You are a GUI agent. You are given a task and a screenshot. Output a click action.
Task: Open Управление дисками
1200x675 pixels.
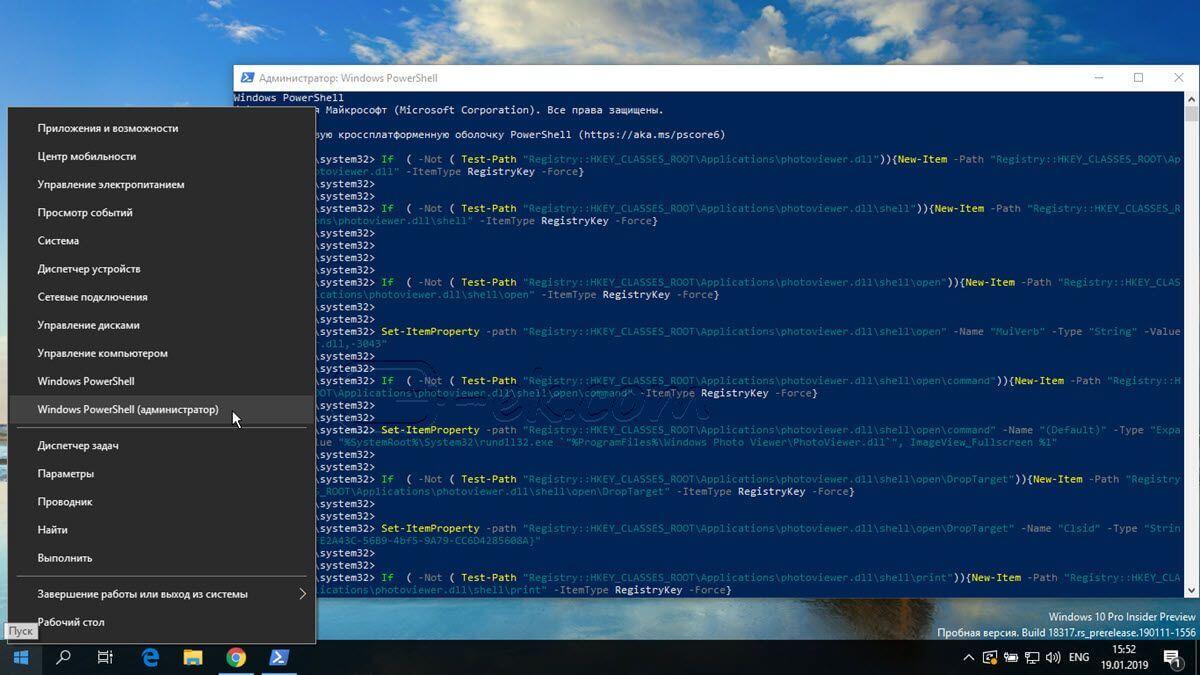point(162,325)
